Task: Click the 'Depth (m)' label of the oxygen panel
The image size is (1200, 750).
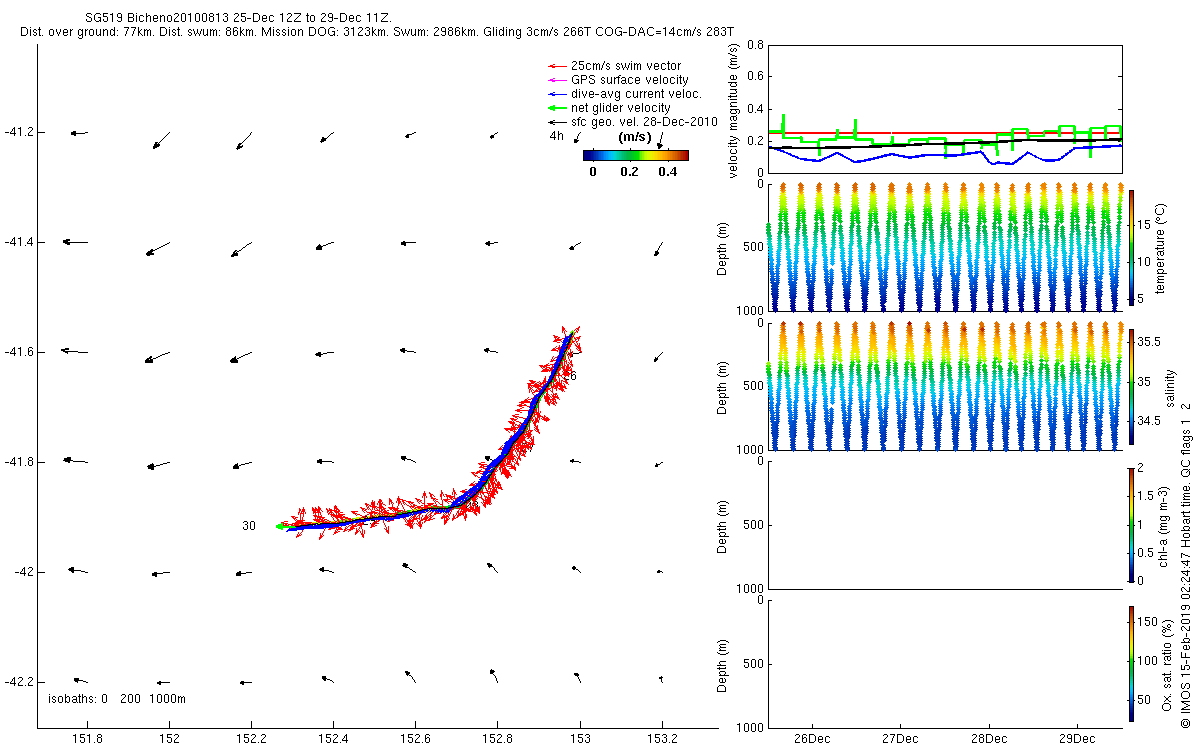Action: coord(724,663)
